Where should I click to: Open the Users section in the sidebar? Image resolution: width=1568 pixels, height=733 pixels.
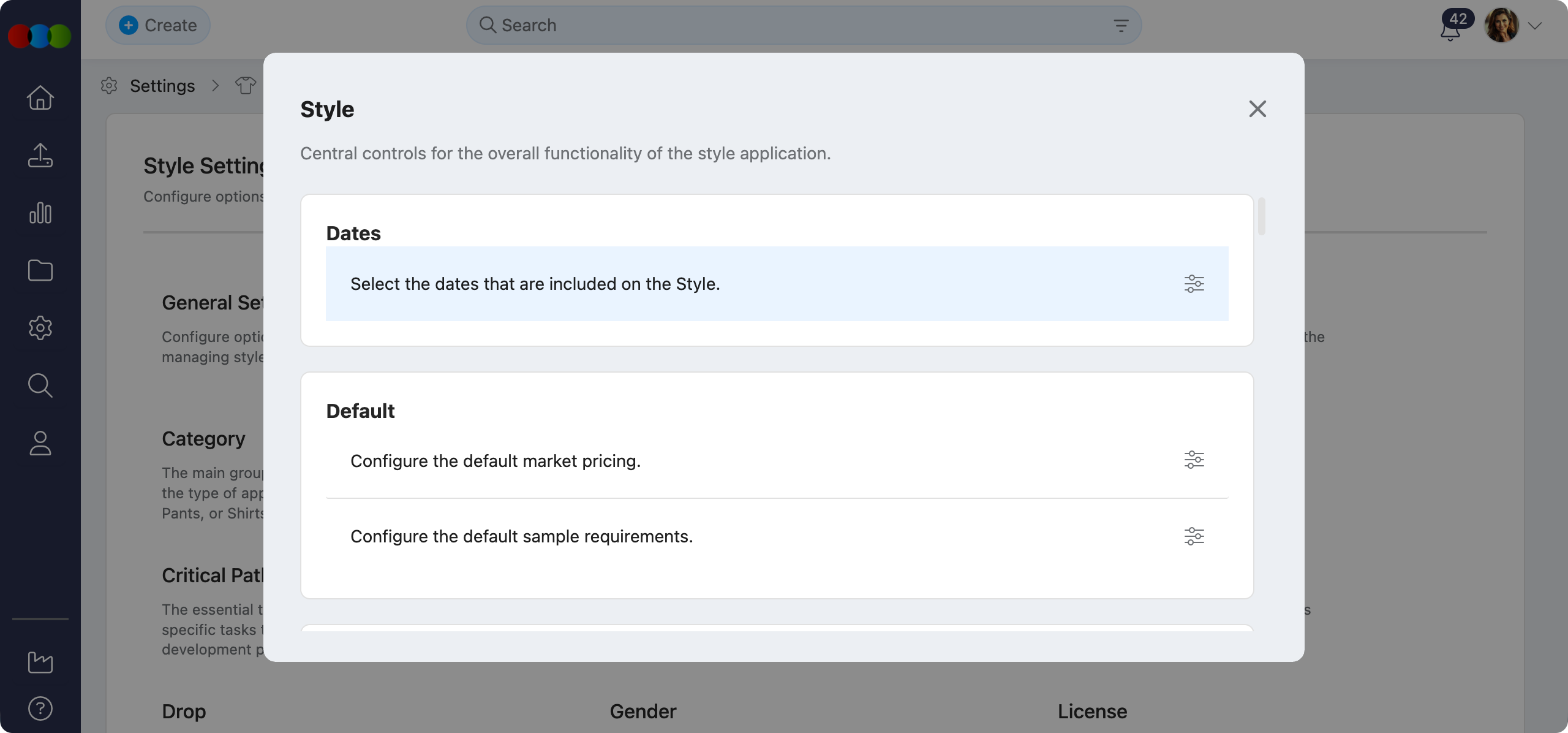tap(40, 443)
